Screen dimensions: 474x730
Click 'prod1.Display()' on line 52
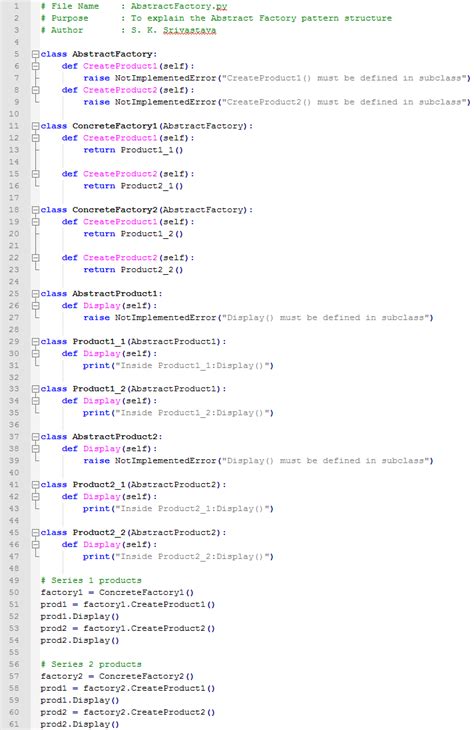point(80,616)
